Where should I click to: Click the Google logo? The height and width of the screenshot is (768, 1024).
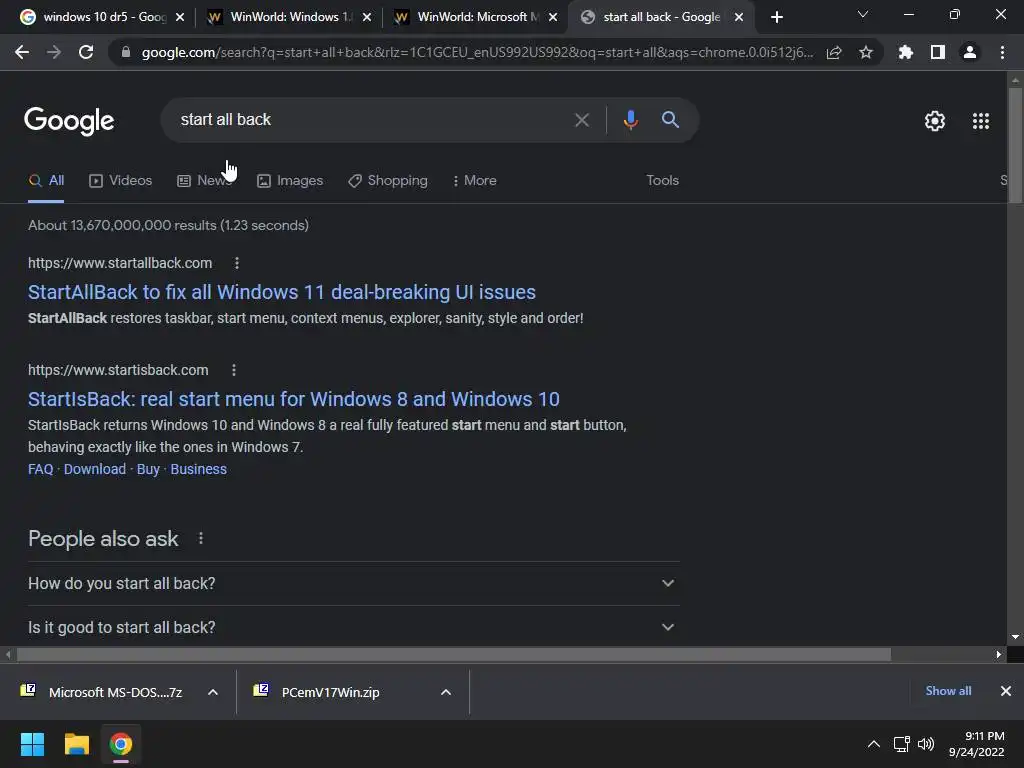pyautogui.click(x=69, y=121)
